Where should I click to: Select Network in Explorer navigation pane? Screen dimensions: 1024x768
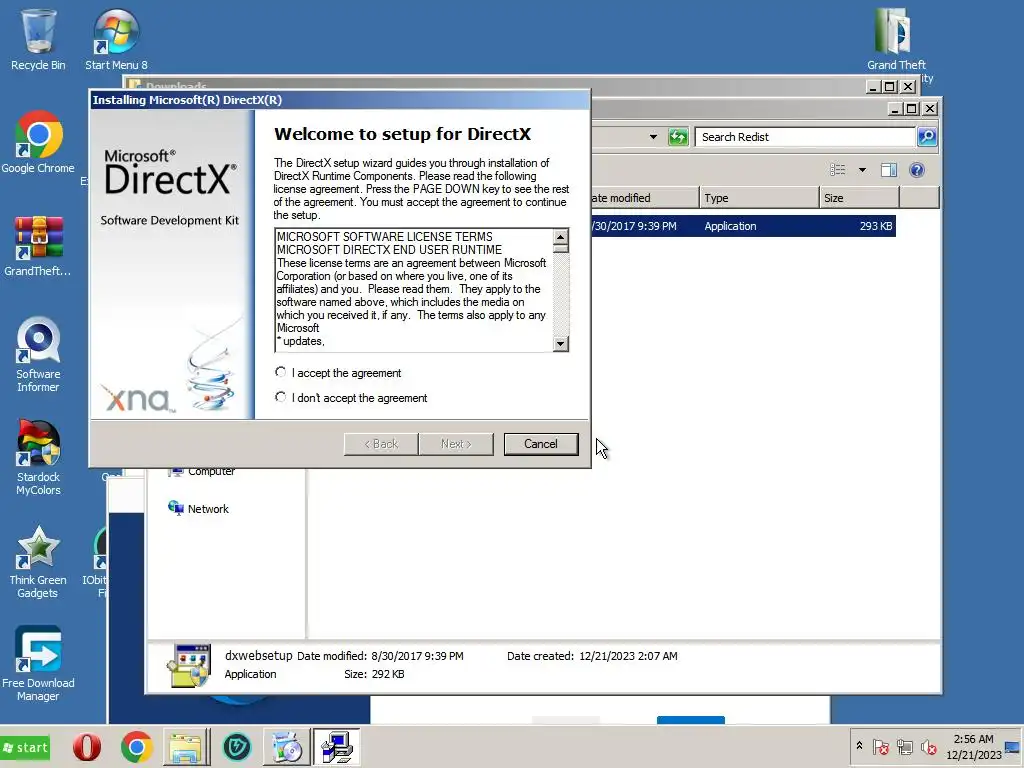click(199, 509)
